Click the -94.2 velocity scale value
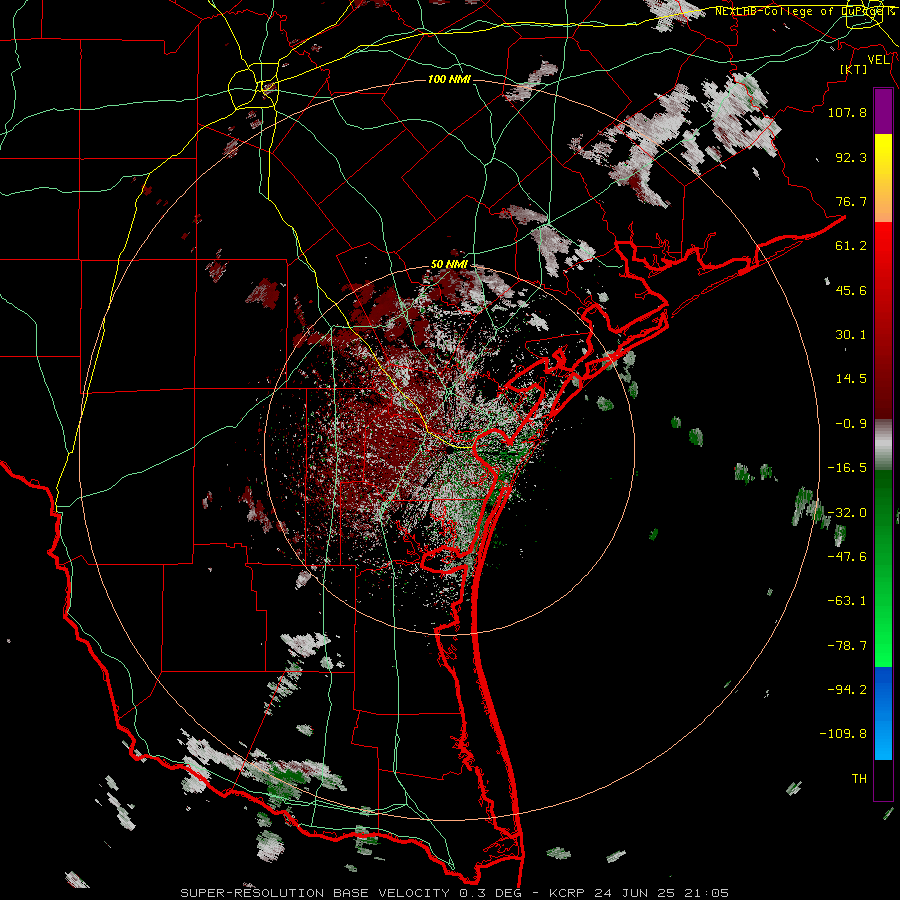 [x=847, y=690]
